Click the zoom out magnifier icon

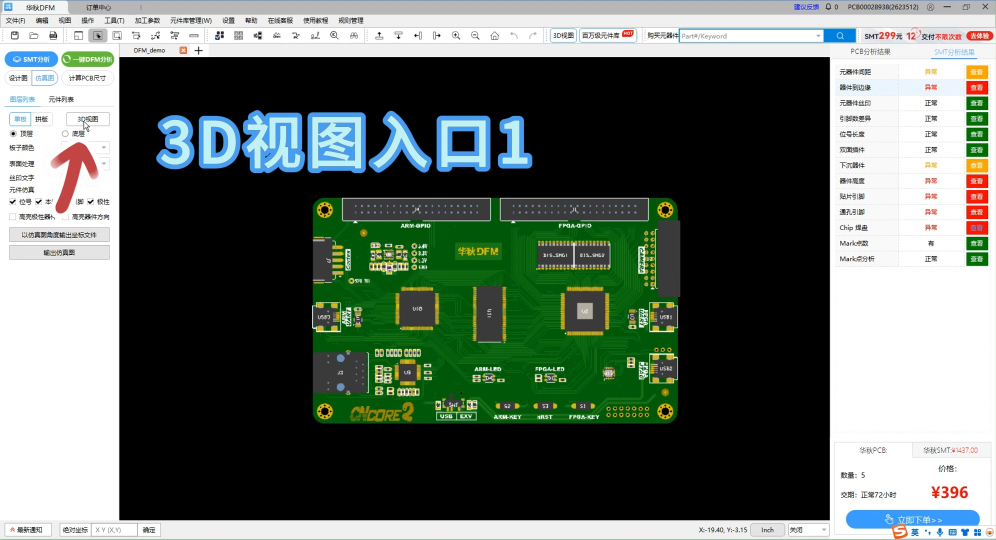[x=475, y=36]
